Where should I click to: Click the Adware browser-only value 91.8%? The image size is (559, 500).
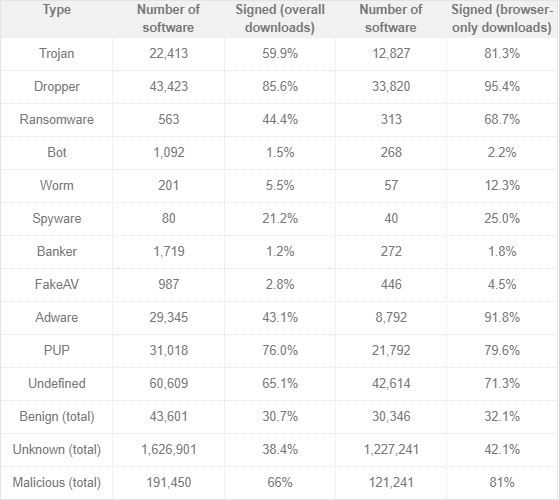502,318
